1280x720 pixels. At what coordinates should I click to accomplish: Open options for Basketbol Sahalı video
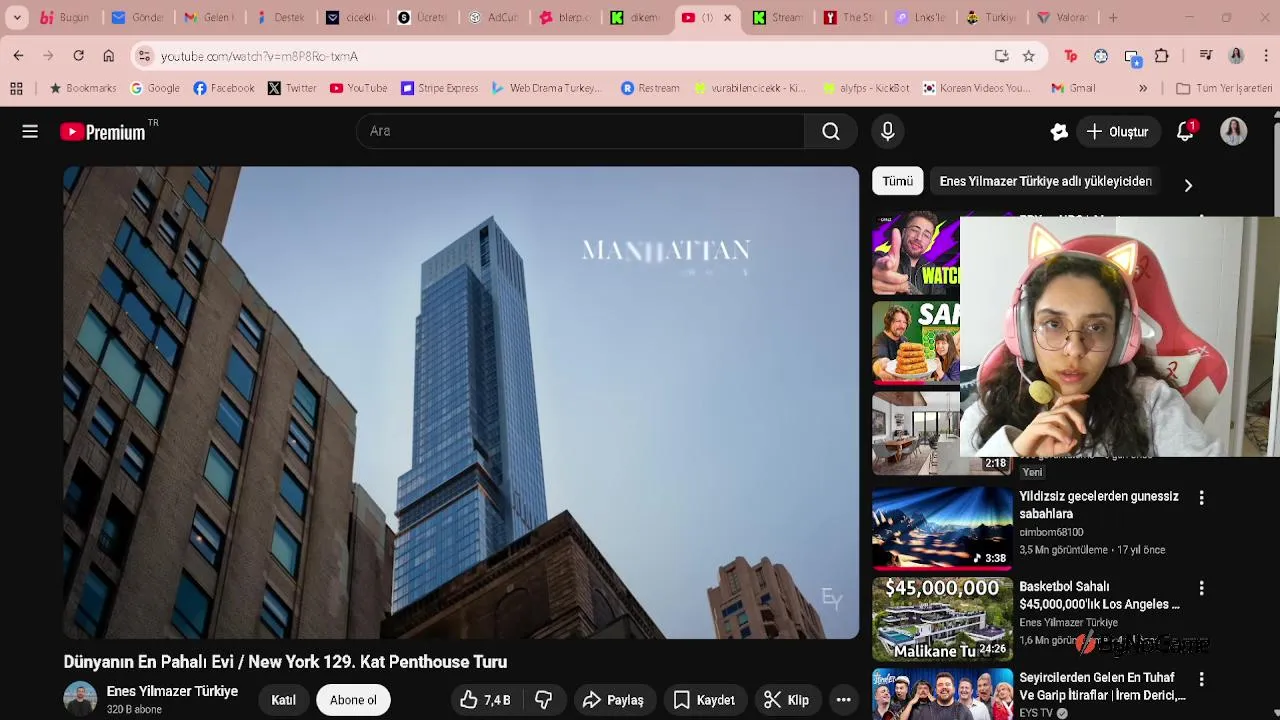point(1201,588)
